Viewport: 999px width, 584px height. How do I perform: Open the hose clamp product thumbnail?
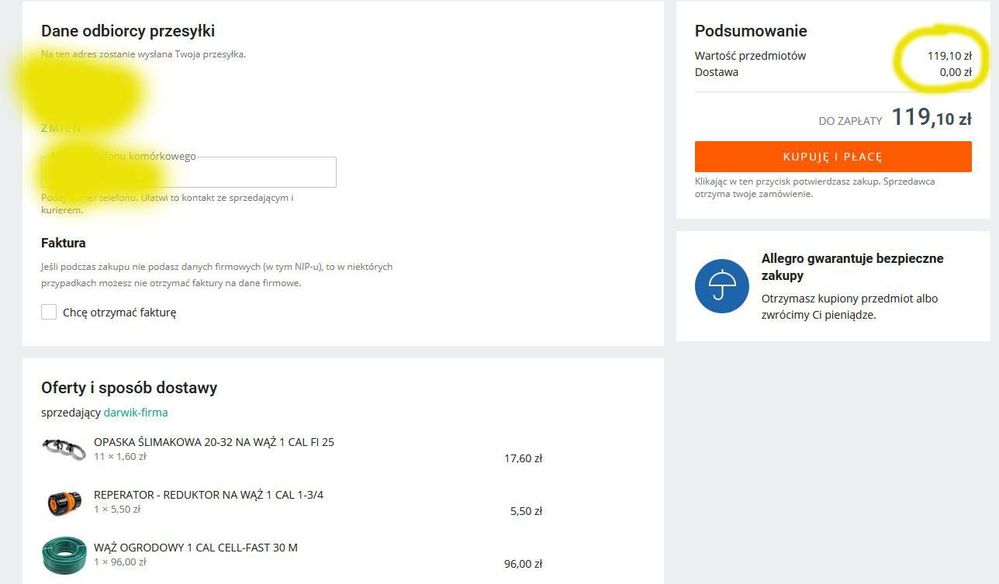pos(64,449)
